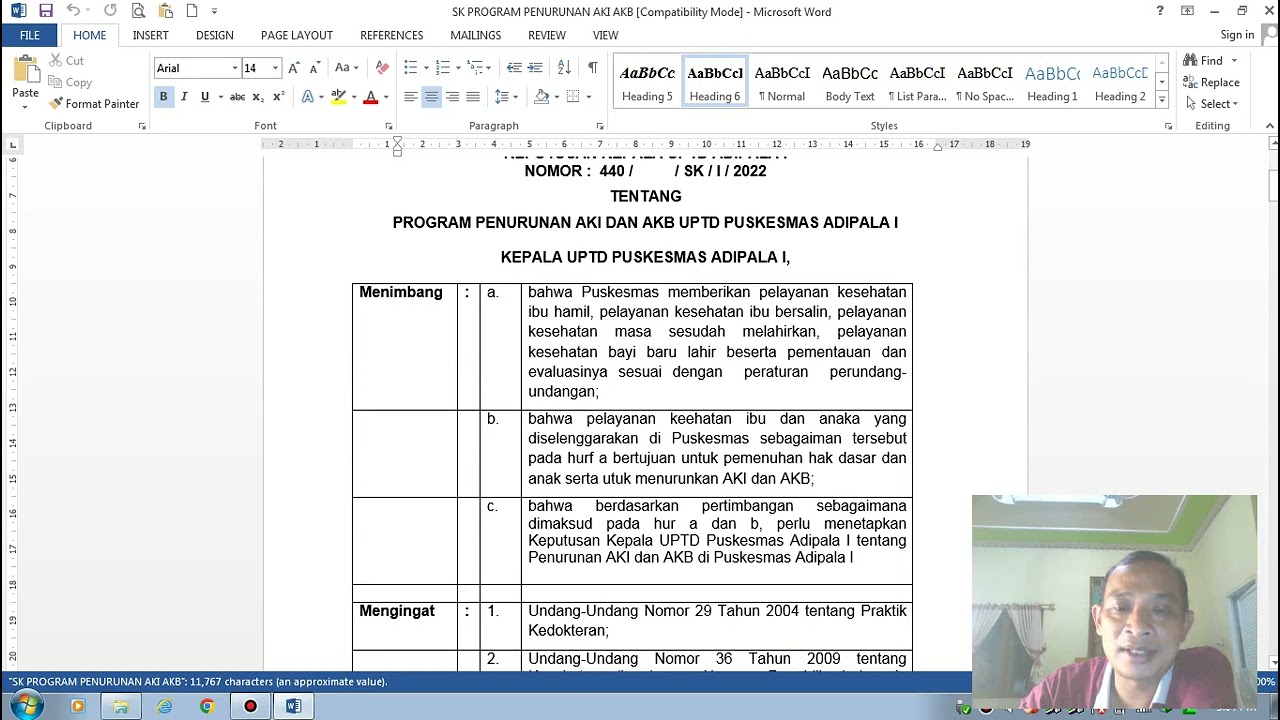Screen dimensions: 1280x720
Task: Open the Select dropdown in Editing
Action: pyautogui.click(x=1211, y=104)
